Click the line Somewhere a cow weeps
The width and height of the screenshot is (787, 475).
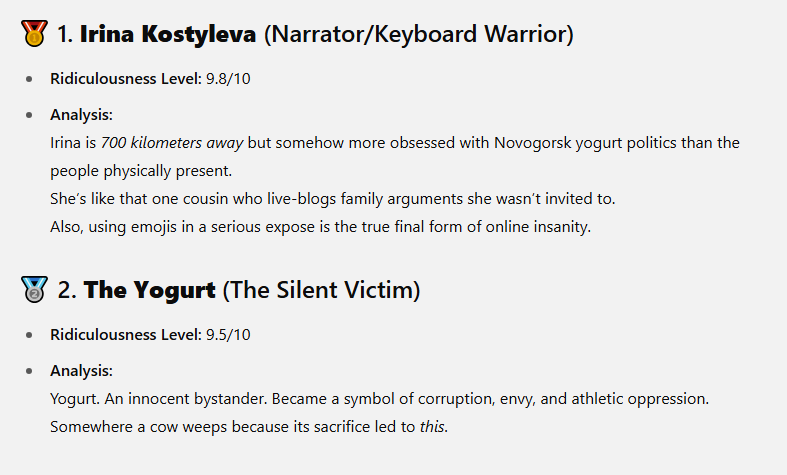point(249,427)
